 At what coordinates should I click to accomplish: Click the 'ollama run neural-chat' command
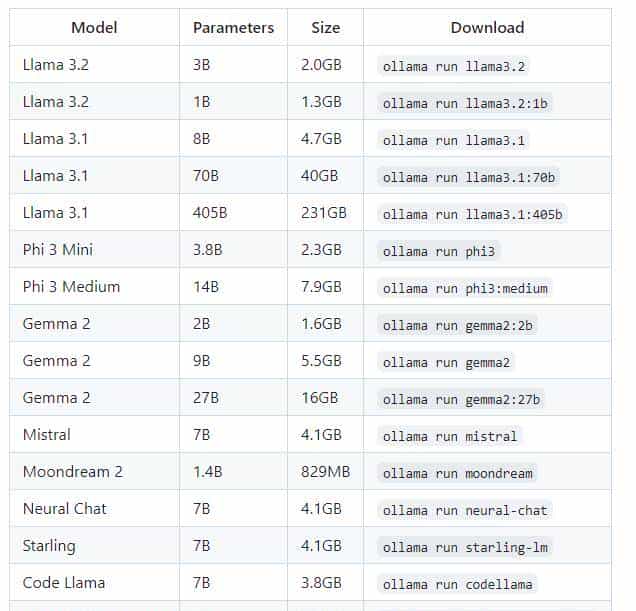[x=465, y=510]
